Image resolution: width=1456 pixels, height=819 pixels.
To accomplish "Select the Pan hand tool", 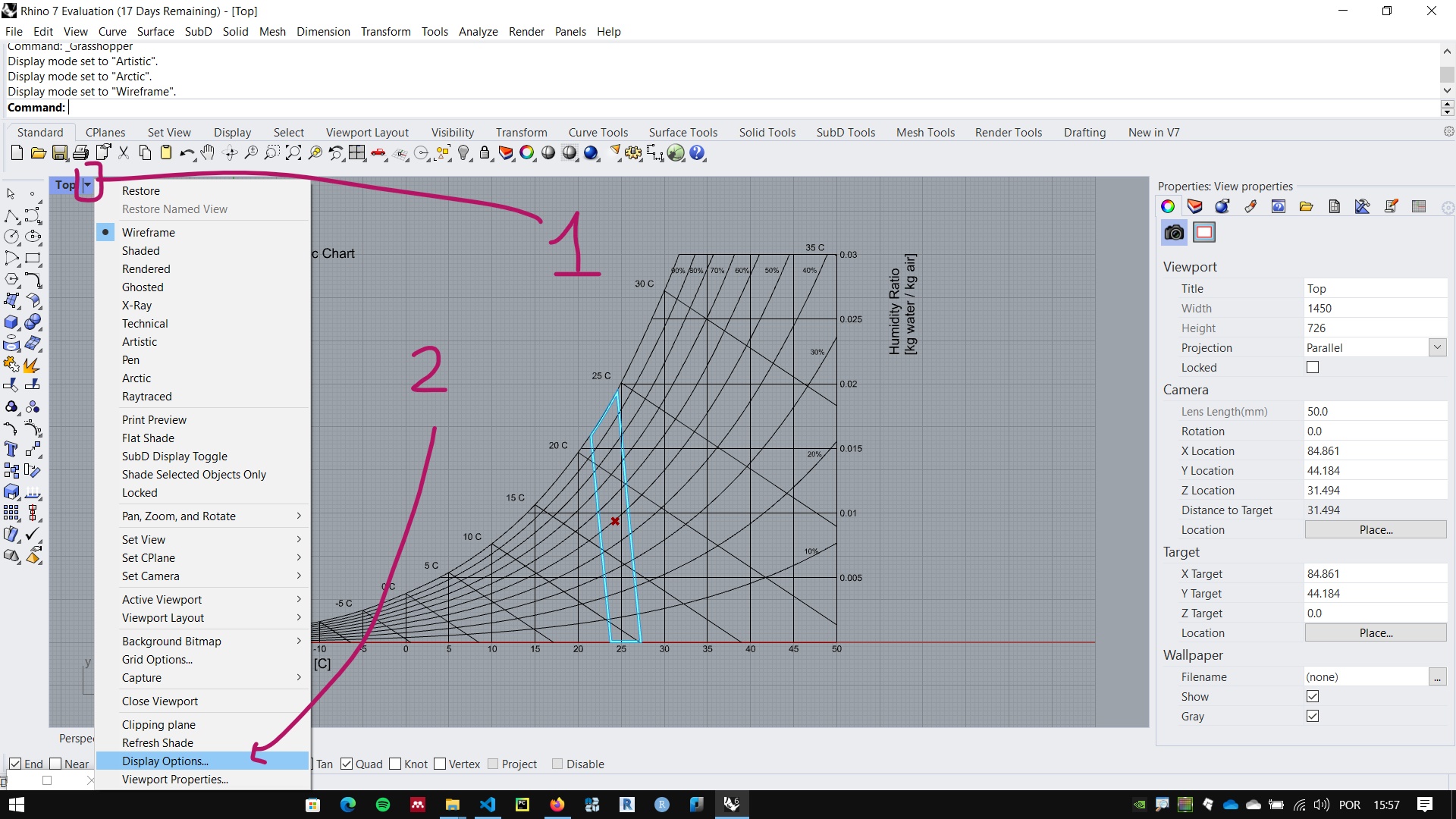I will pos(208,153).
